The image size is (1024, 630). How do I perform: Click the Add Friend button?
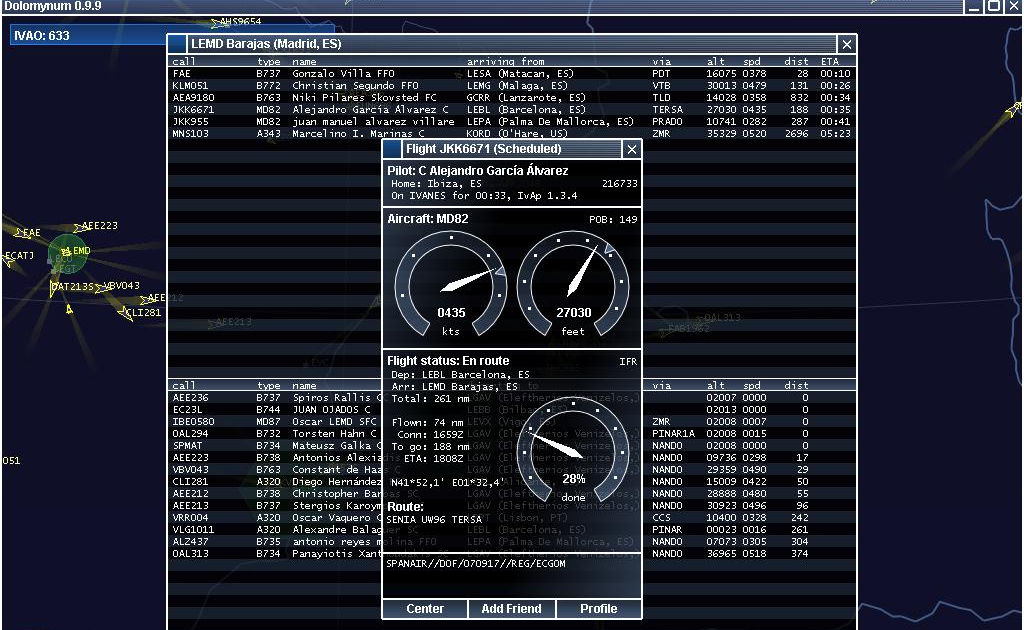click(511, 608)
